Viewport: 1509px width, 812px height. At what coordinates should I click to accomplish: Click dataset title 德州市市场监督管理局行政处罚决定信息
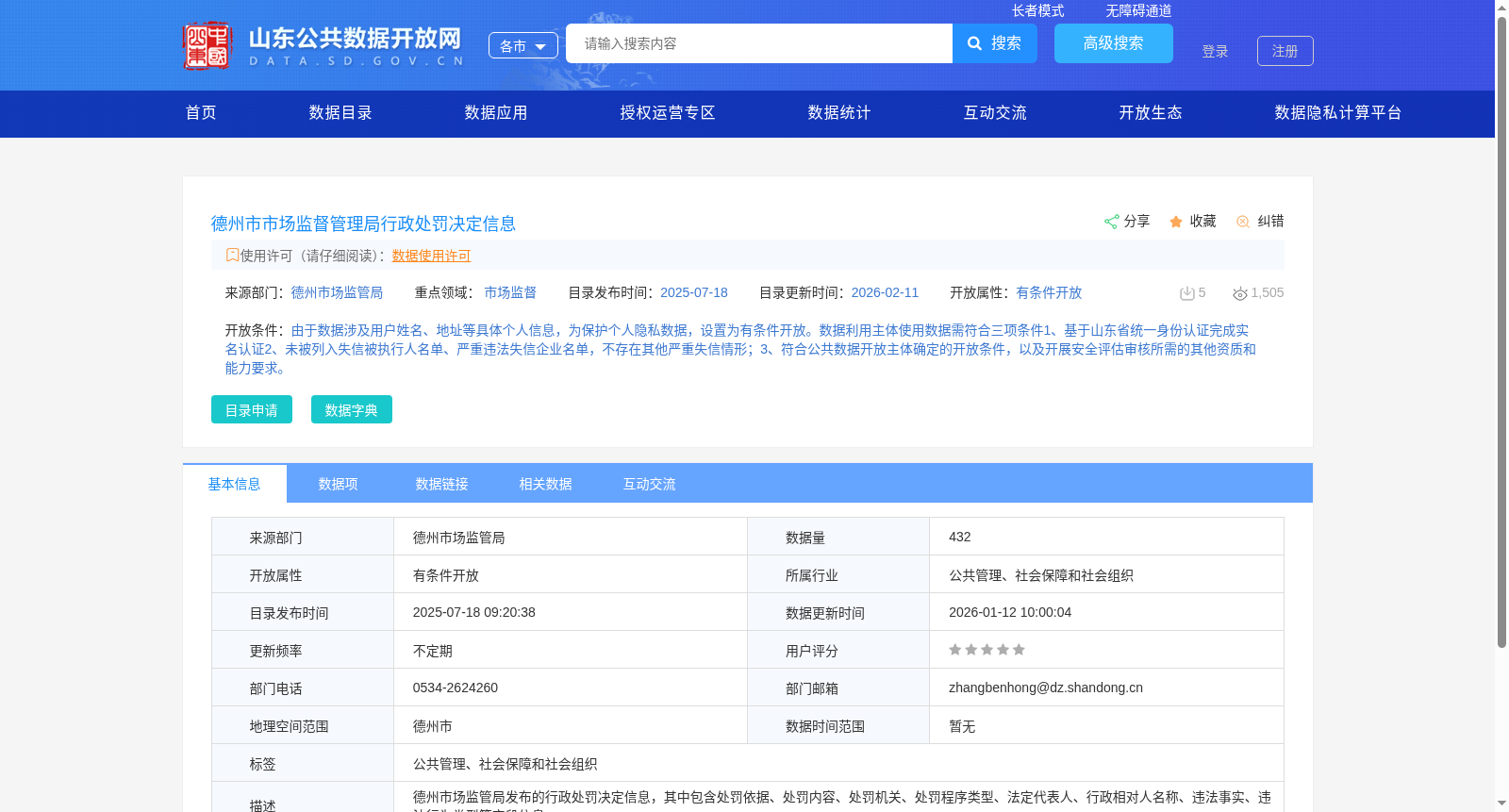pyautogui.click(x=363, y=224)
